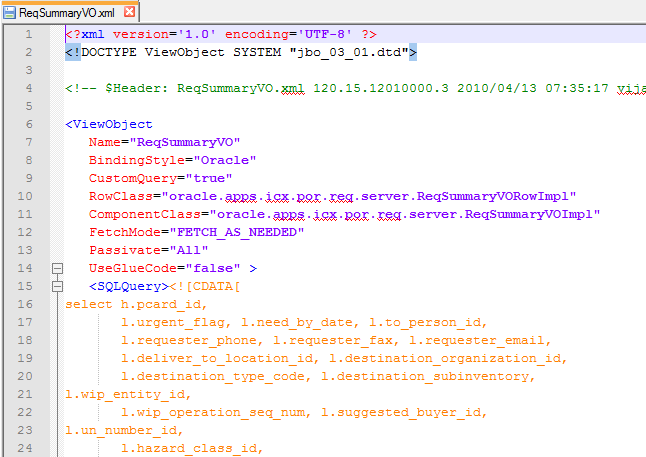Collapse the fold marker on line 14
The image size is (646, 457).
pyautogui.click(x=56, y=268)
